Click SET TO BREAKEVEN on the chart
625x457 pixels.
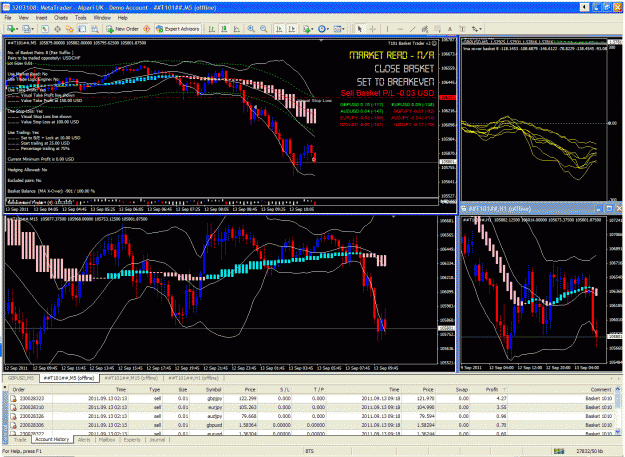[395, 82]
